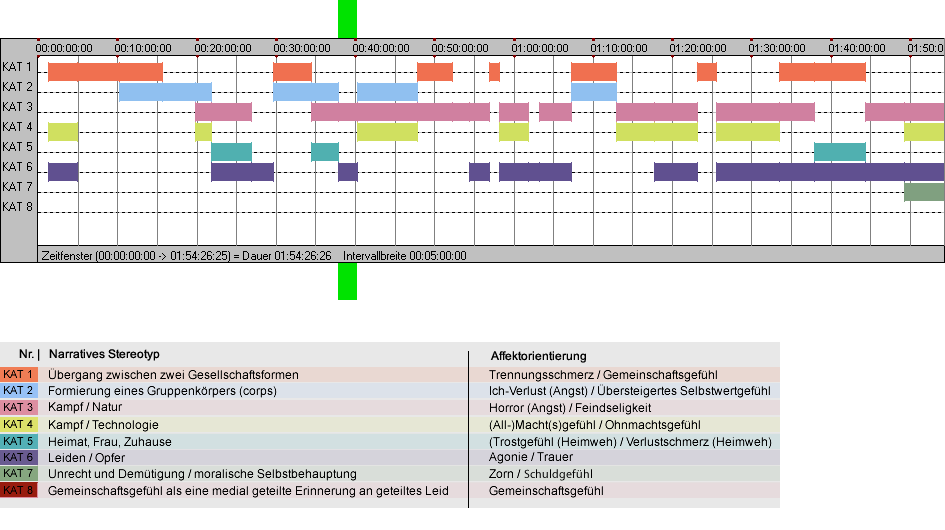Click the KAT 5 row label in the timeline
This screenshot has width=945, height=530.
click(x=18, y=147)
